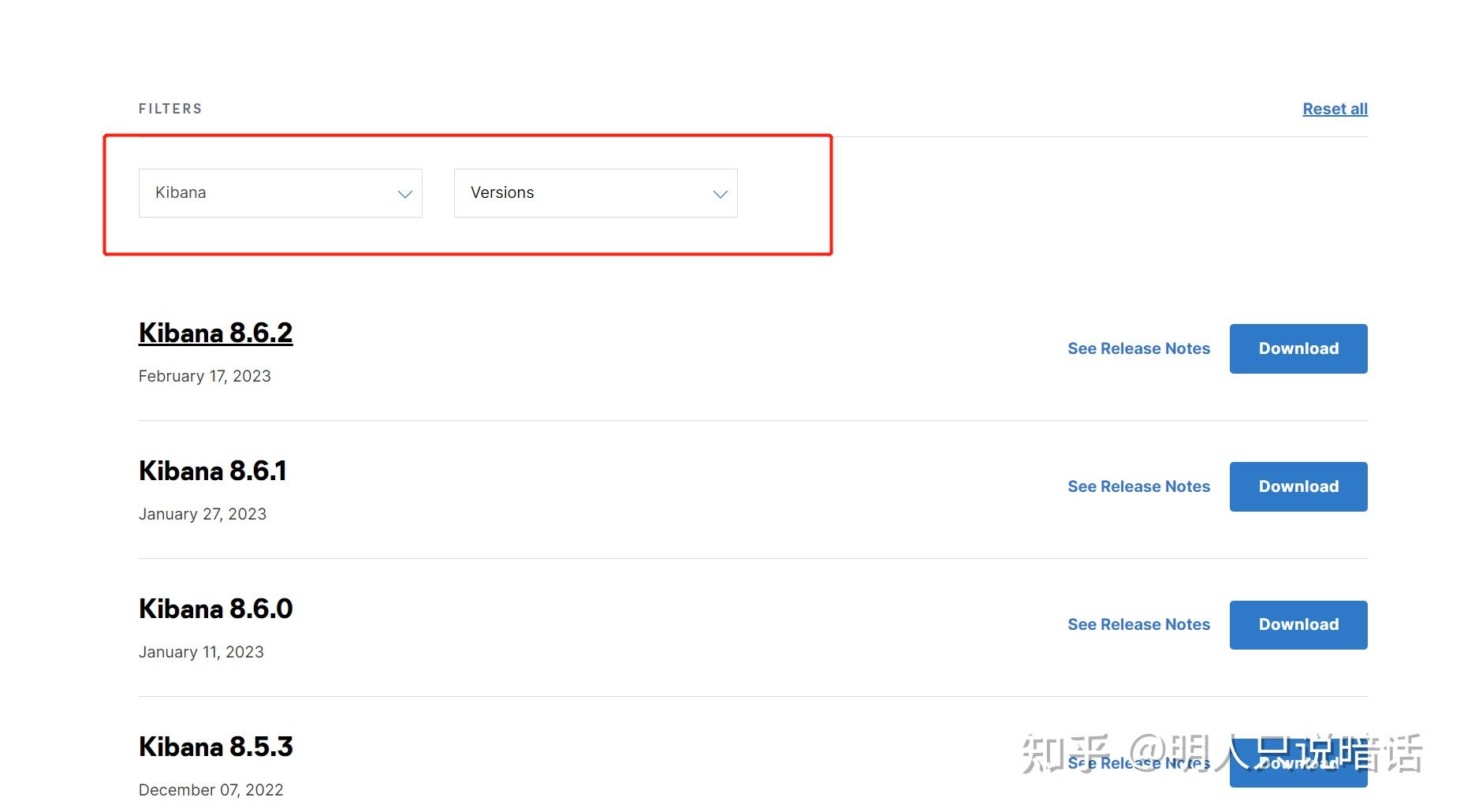Download Kibana 8.6.0

(x=1298, y=624)
